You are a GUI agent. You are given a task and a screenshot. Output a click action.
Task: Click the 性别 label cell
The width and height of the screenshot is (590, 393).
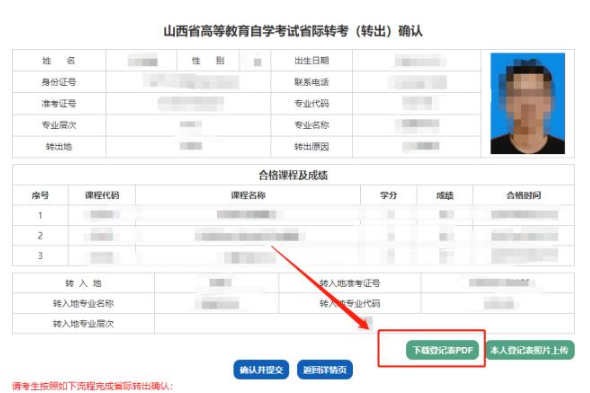pyautogui.click(x=208, y=60)
